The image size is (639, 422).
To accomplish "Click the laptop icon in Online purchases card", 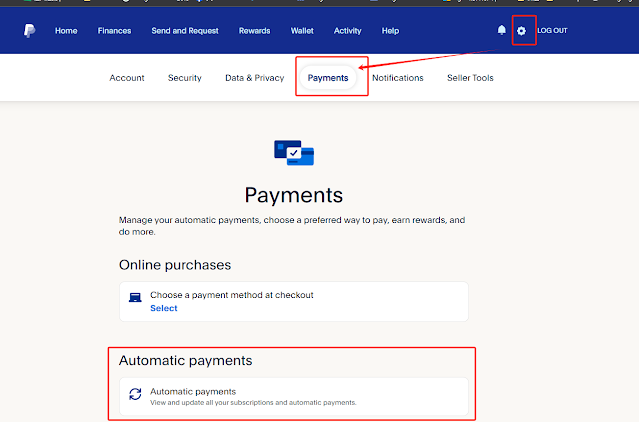I will tap(135, 297).
